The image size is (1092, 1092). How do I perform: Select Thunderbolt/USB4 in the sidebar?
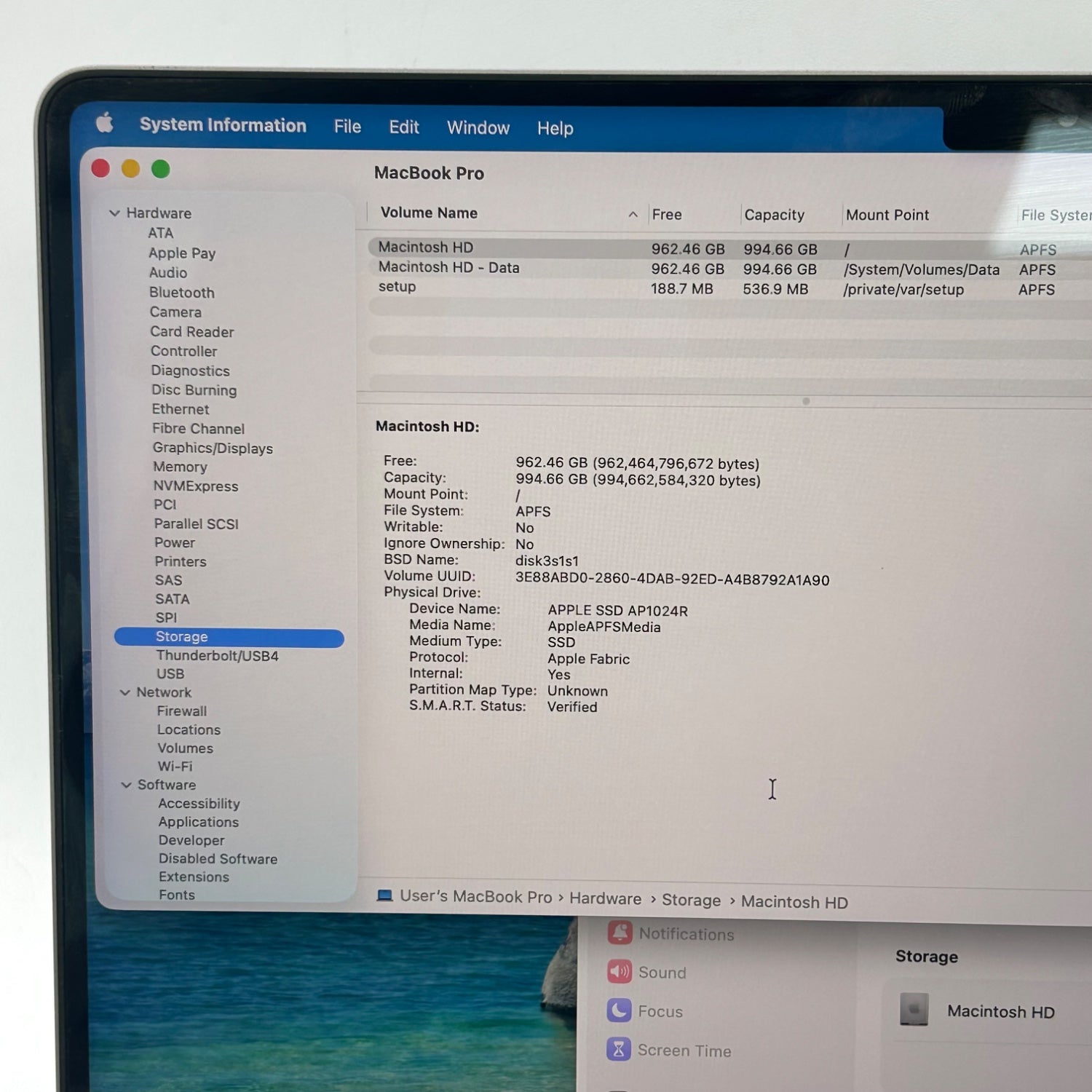tap(217, 656)
